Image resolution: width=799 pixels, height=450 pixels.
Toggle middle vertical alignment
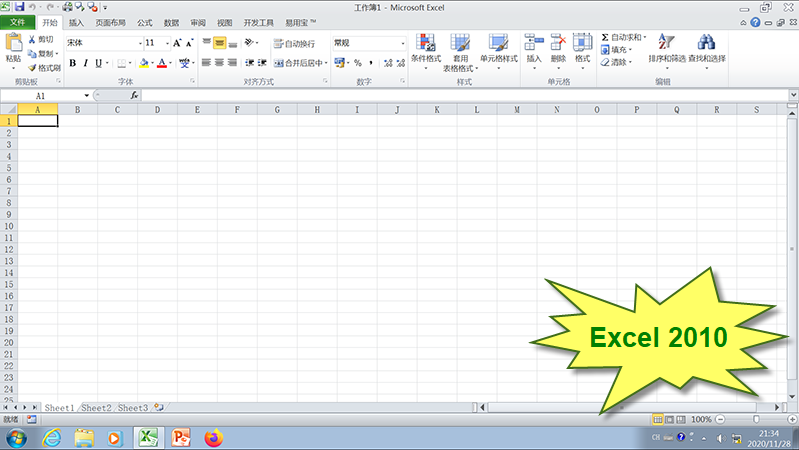(x=219, y=43)
